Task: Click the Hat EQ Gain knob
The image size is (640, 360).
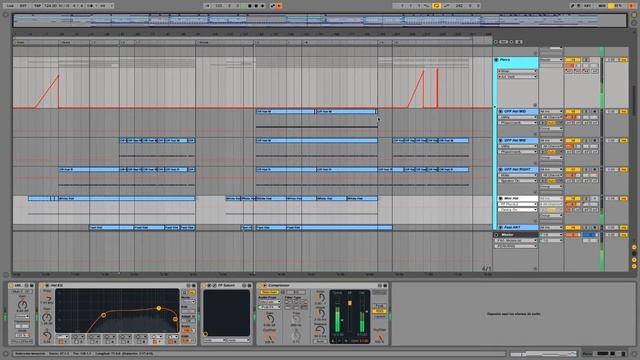Action: click(x=47, y=317)
